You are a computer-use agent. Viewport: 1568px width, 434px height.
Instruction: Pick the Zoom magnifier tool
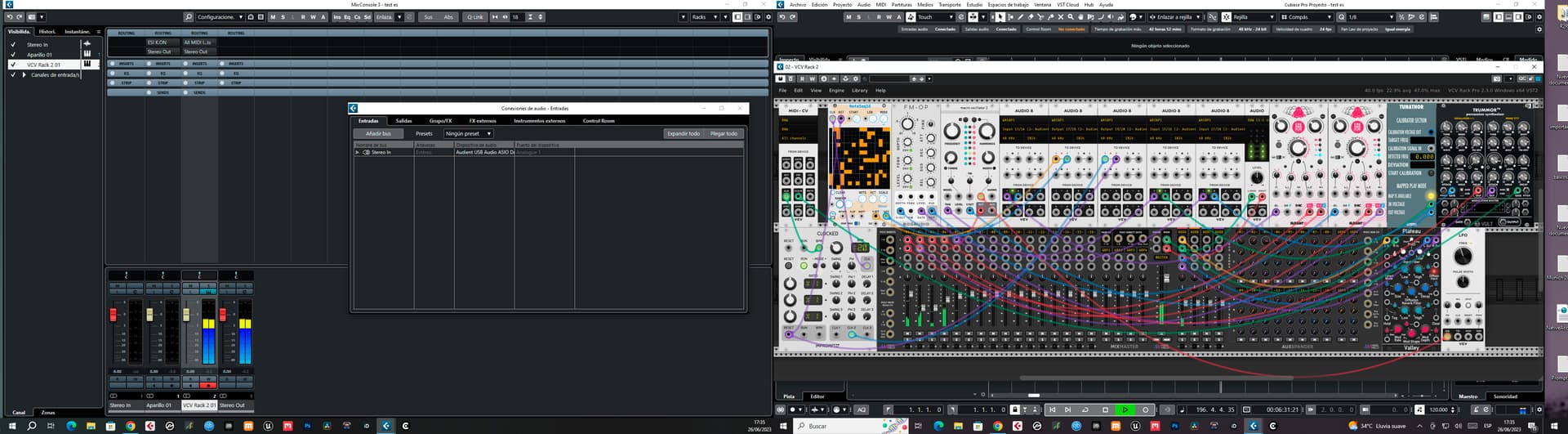(1071, 16)
